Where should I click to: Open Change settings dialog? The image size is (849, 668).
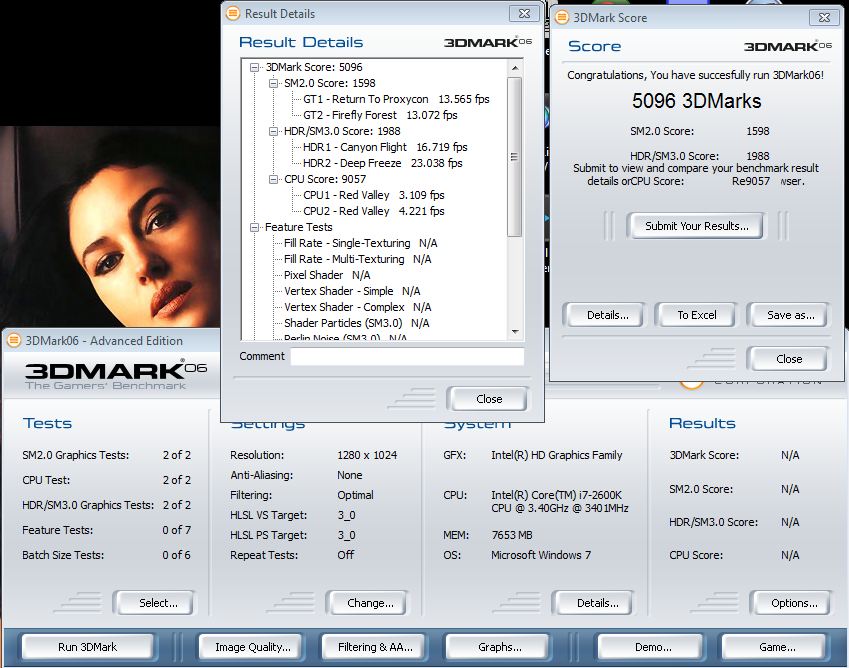370,603
